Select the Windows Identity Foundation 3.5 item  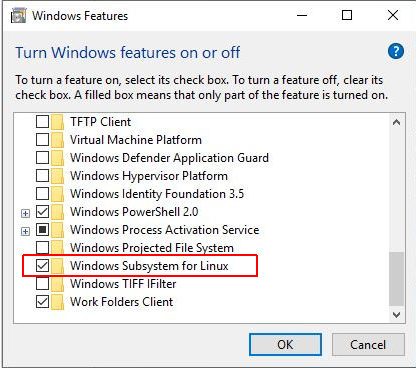point(157,194)
